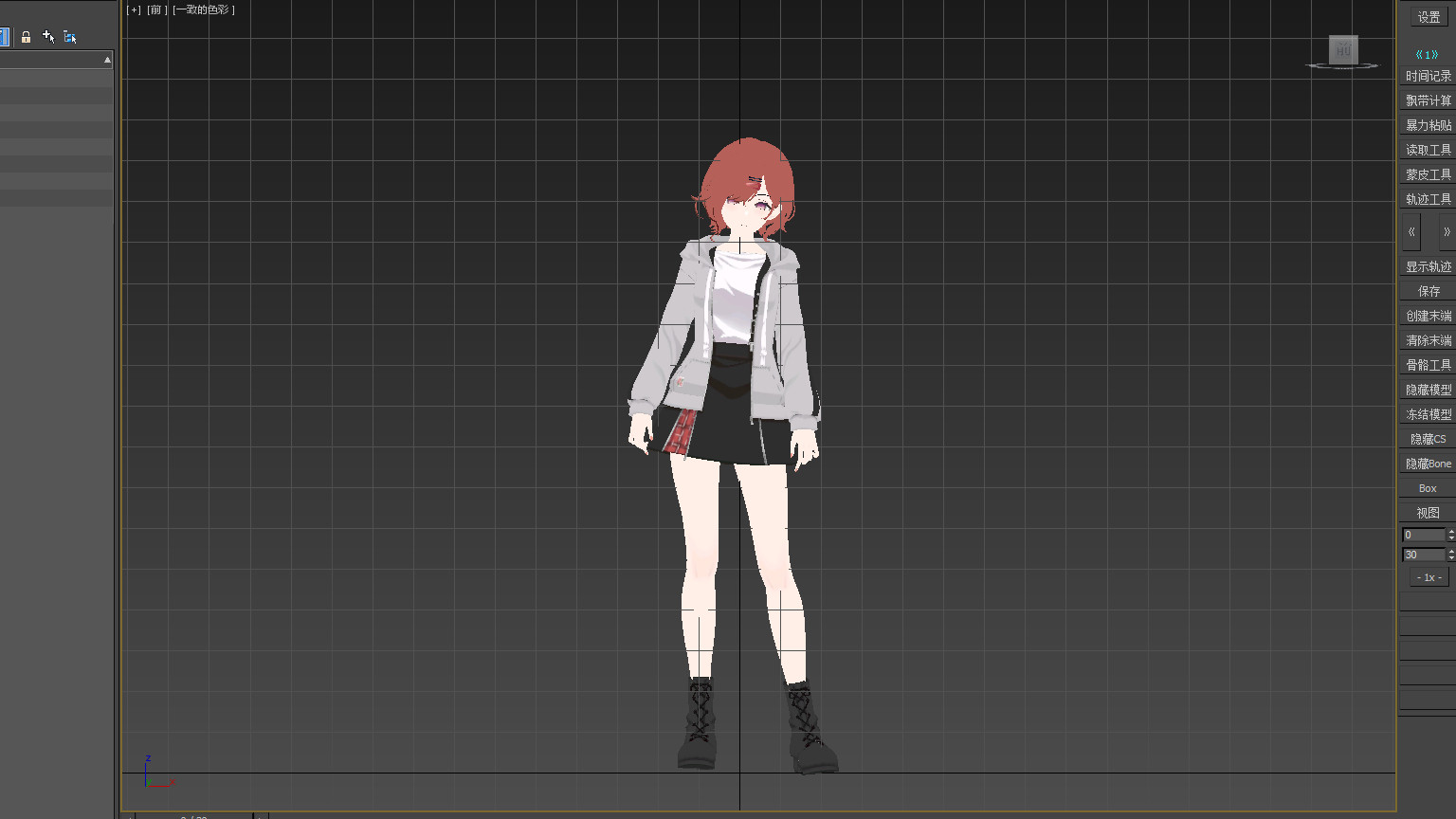Click the up arrow of the 30 value spinner
Image resolution: width=1456 pixels, height=819 pixels.
pyautogui.click(x=1450, y=551)
